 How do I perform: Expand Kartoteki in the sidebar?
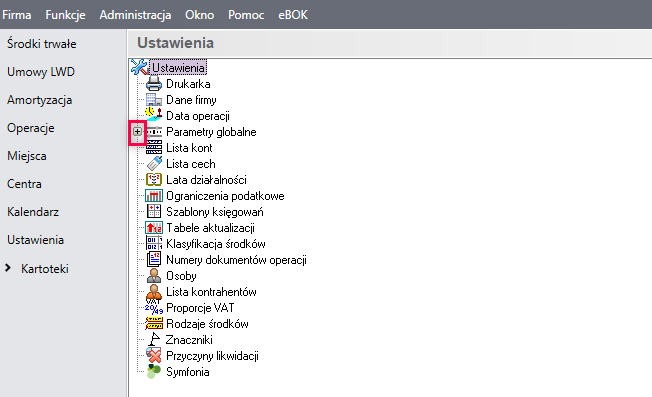coord(8,269)
